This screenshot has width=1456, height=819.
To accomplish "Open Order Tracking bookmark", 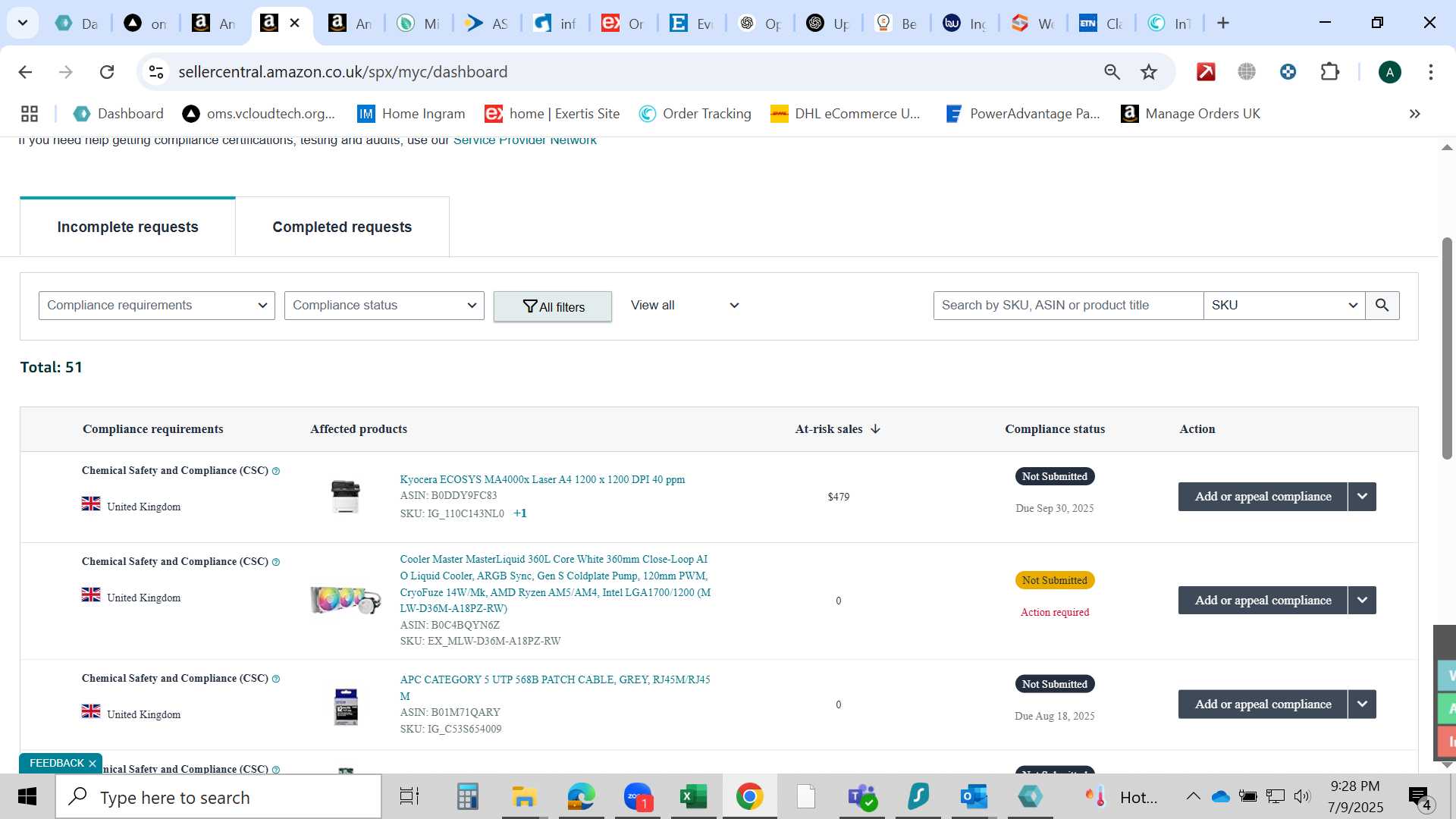I will (695, 114).
